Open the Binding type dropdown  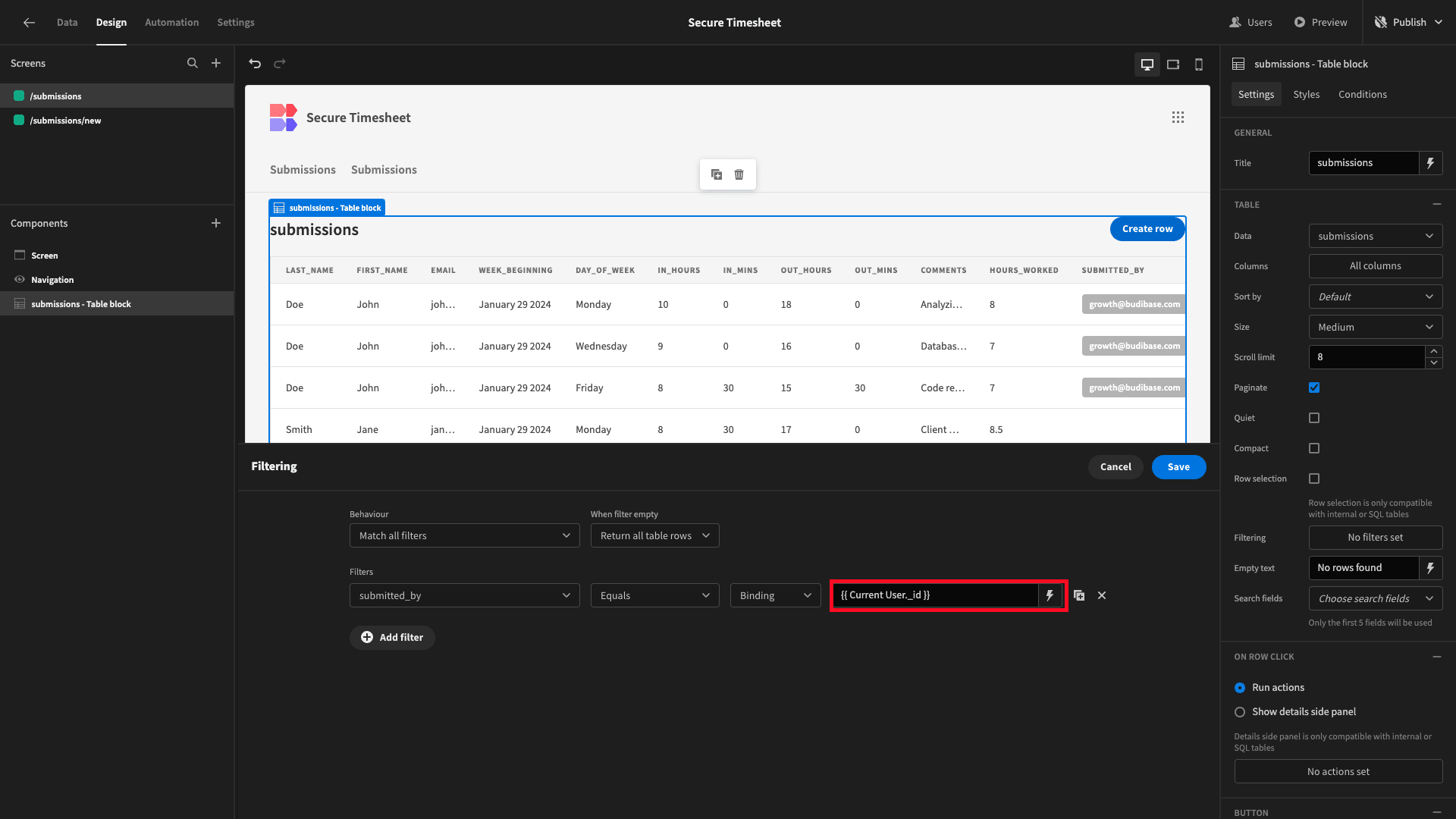coord(775,595)
